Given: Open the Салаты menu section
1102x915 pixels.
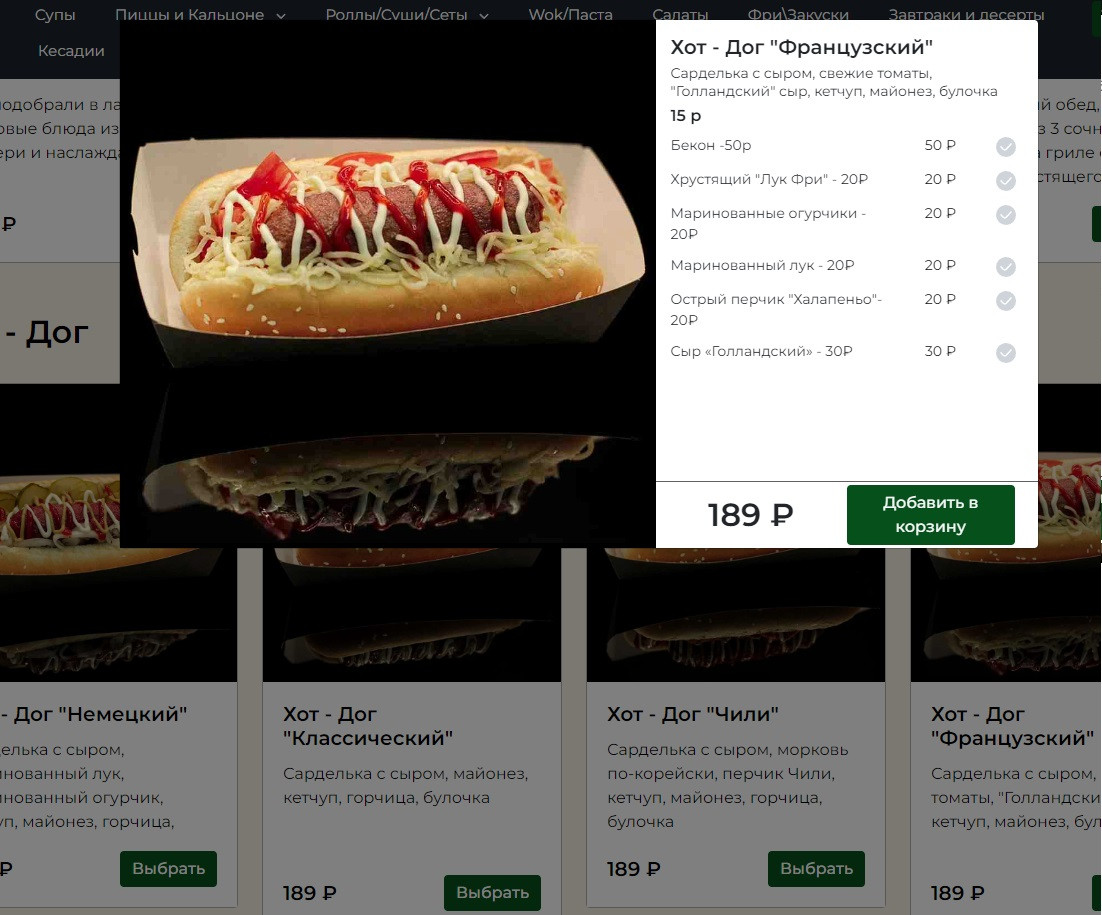Looking at the screenshot, I should (680, 14).
